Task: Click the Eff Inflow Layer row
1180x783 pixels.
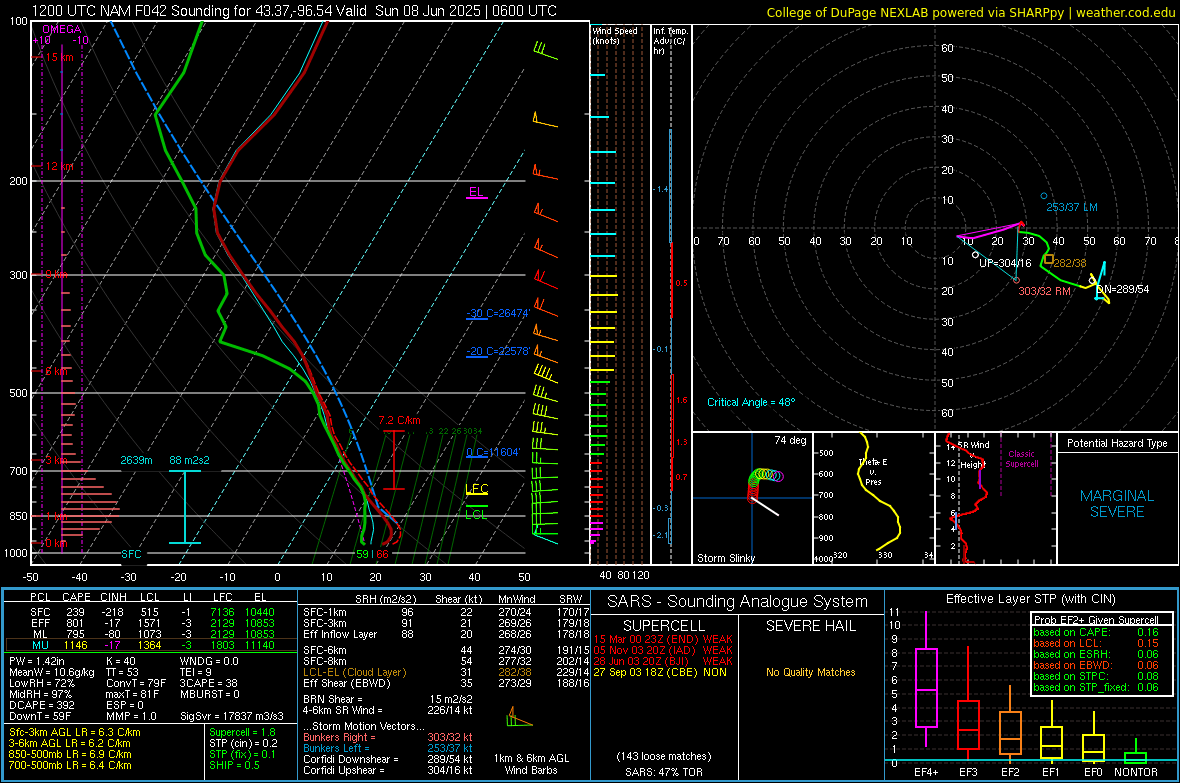Action: [x=446, y=634]
